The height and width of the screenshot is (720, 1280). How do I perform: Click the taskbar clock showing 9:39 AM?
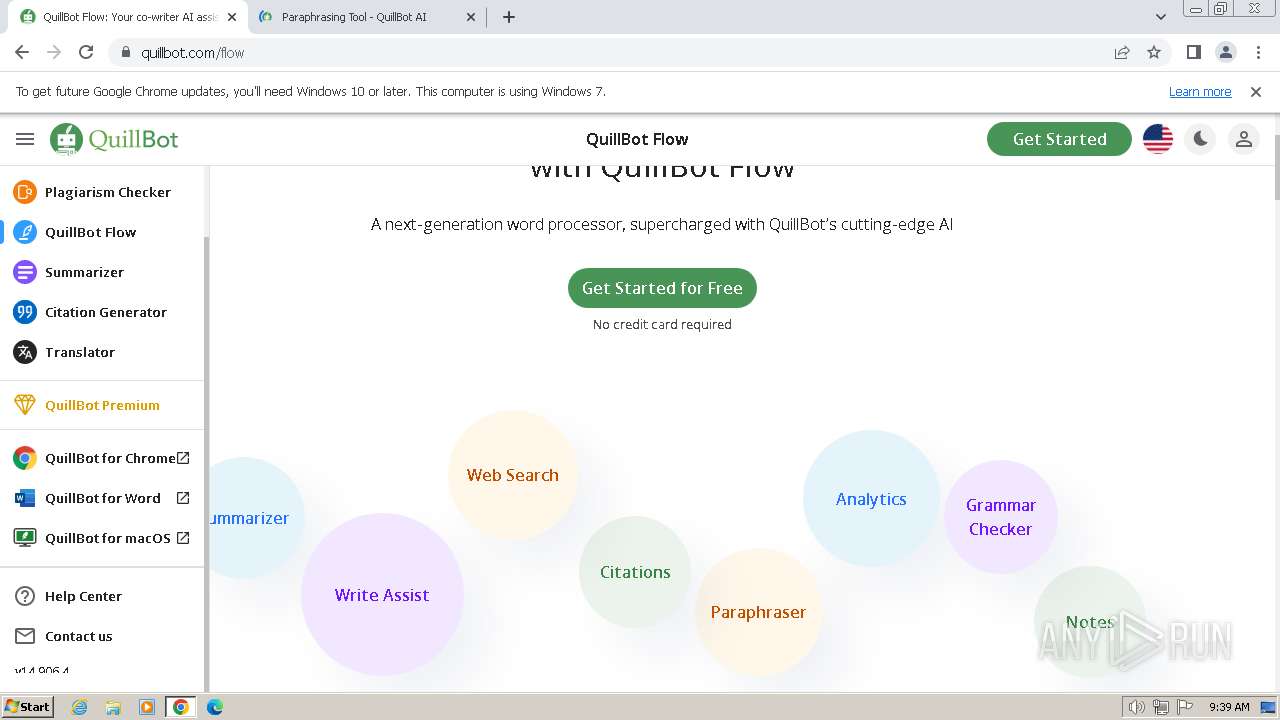[x=1229, y=707]
